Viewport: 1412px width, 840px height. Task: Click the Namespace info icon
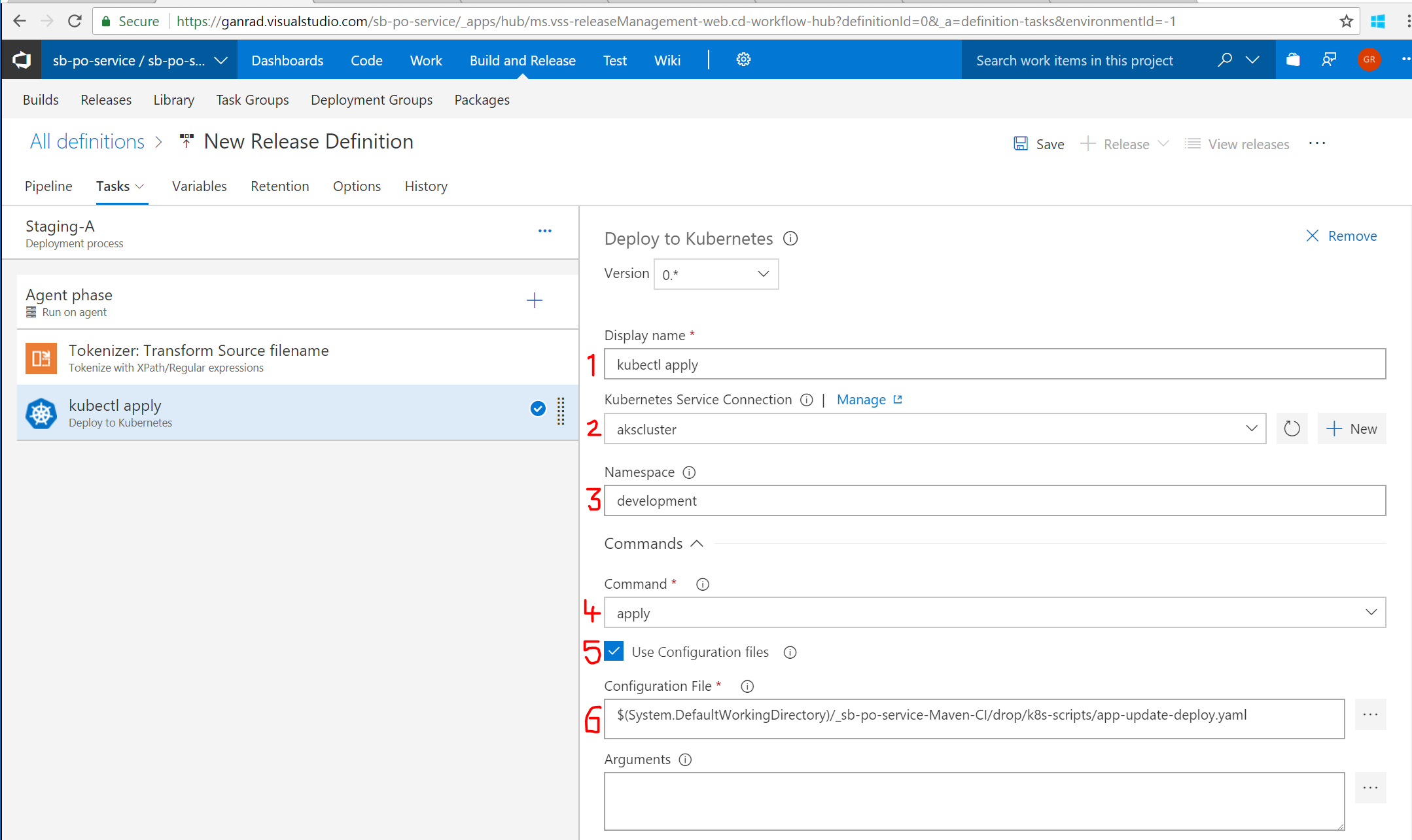point(689,472)
